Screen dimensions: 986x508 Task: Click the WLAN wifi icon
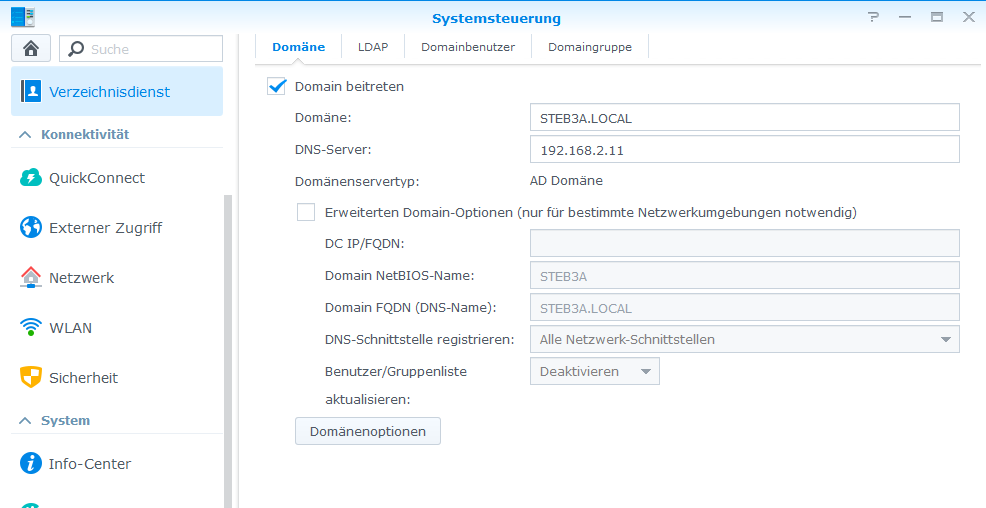tap(31, 328)
